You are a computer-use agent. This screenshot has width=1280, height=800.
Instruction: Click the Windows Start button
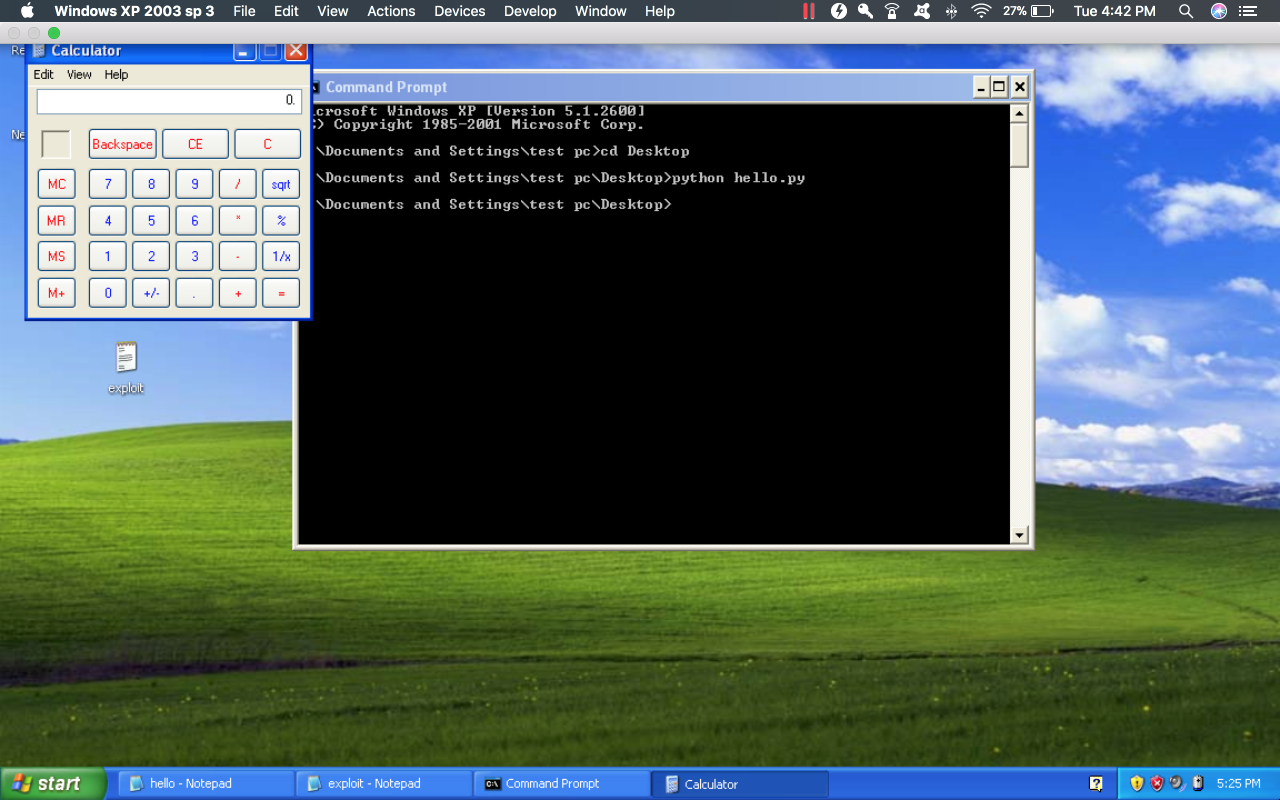coord(53,784)
